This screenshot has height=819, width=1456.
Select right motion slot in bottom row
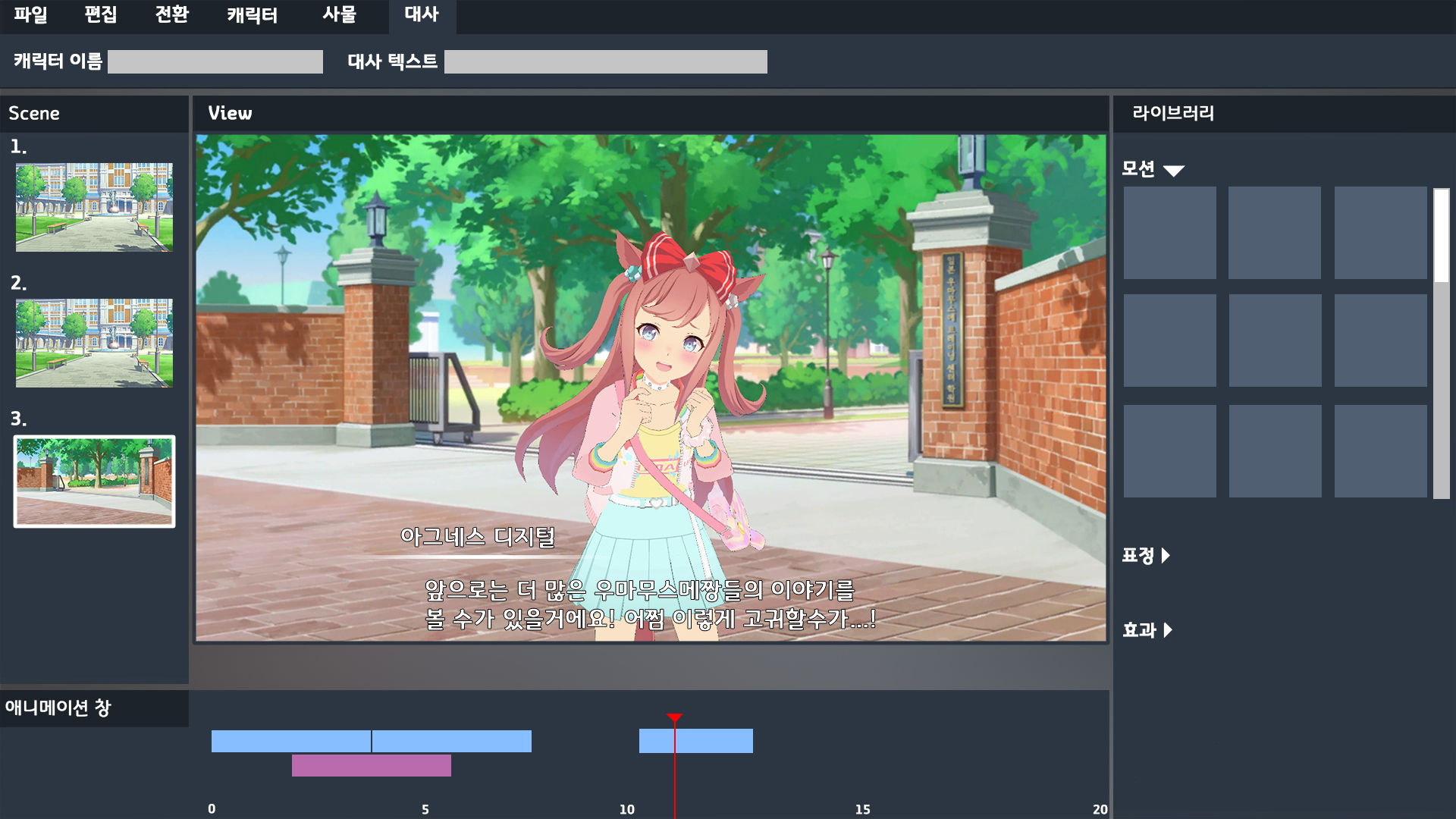pyautogui.click(x=1380, y=451)
